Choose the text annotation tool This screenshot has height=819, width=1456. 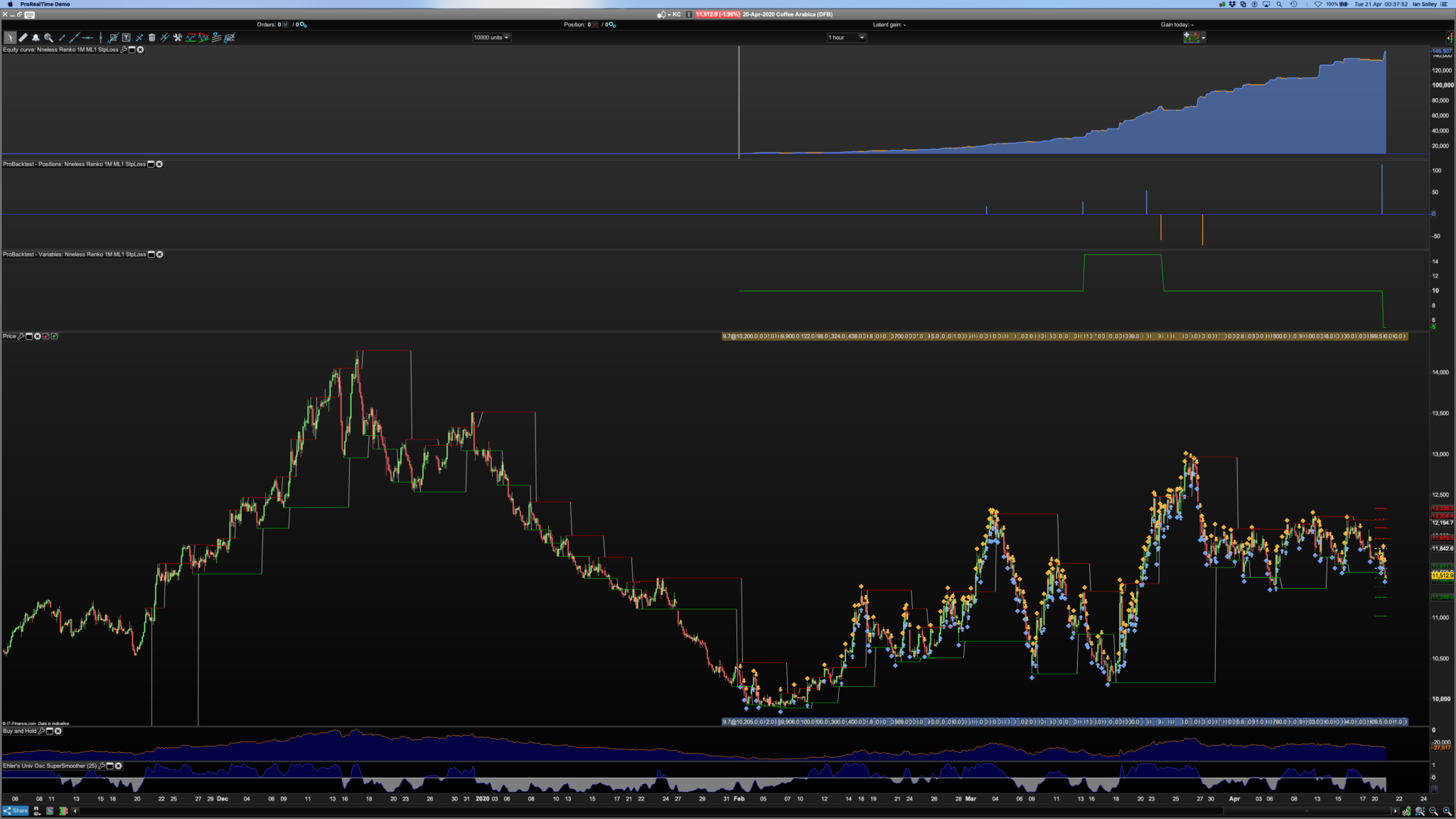coord(126,38)
